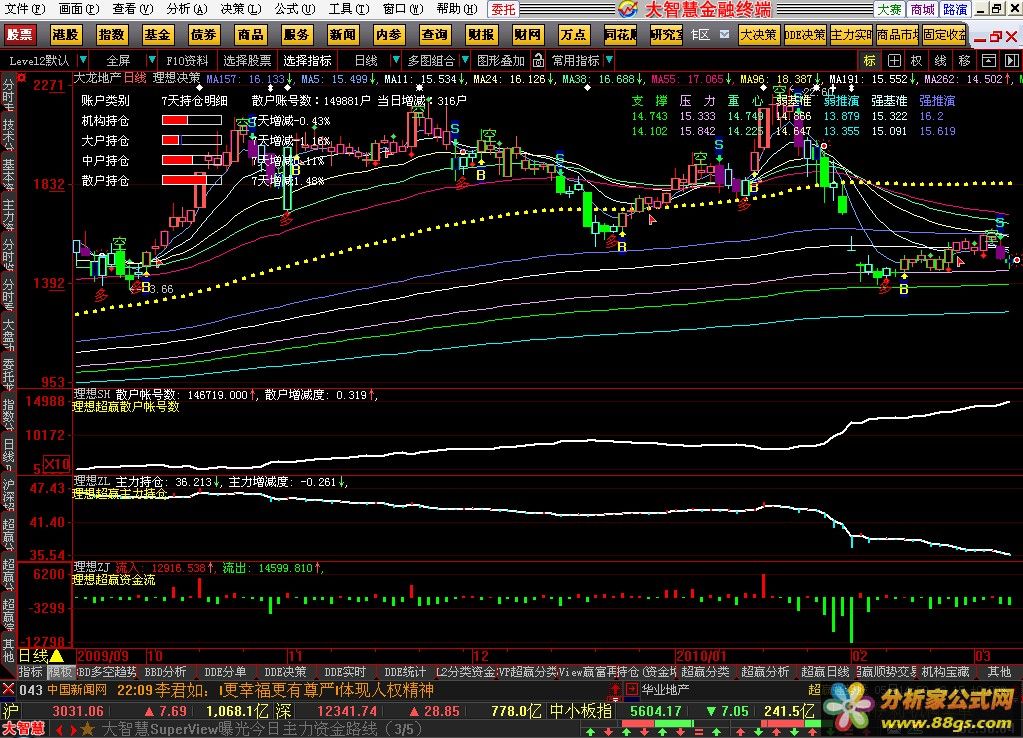Toggle the crosshair cursor icon
The width and height of the screenshot is (1023, 738).
point(894,61)
